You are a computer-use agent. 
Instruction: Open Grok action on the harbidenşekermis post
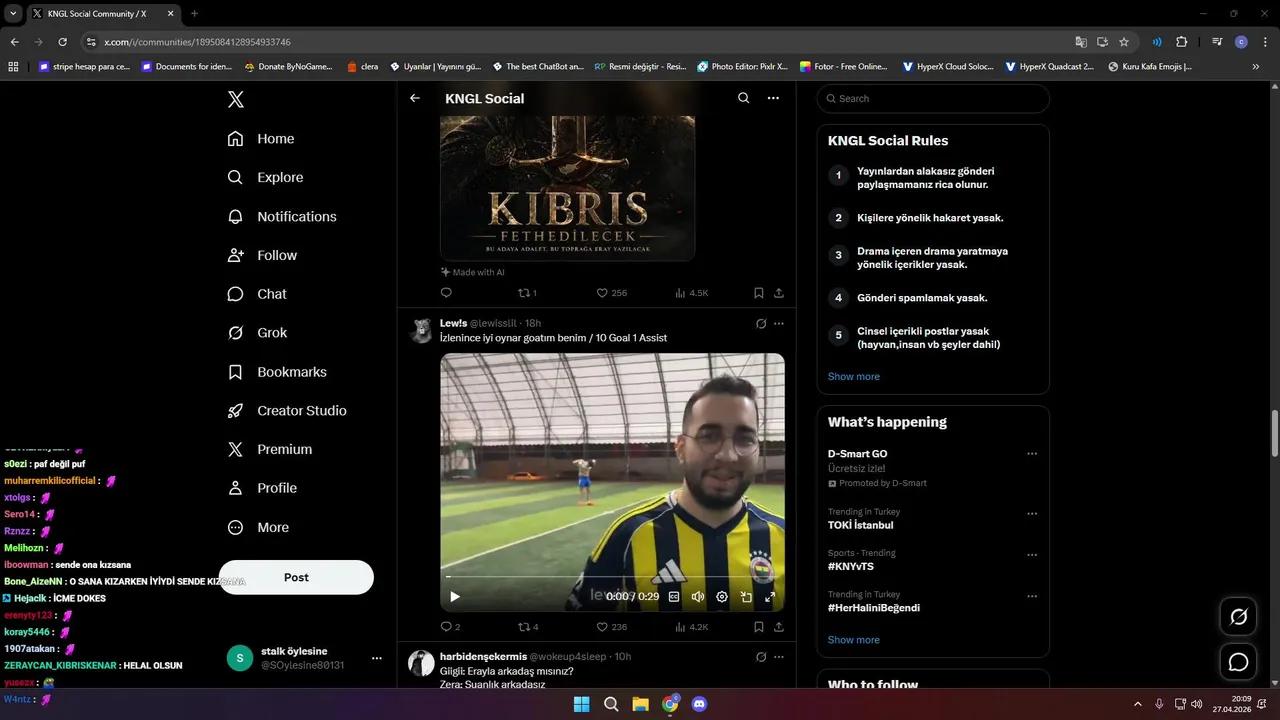[x=761, y=657]
